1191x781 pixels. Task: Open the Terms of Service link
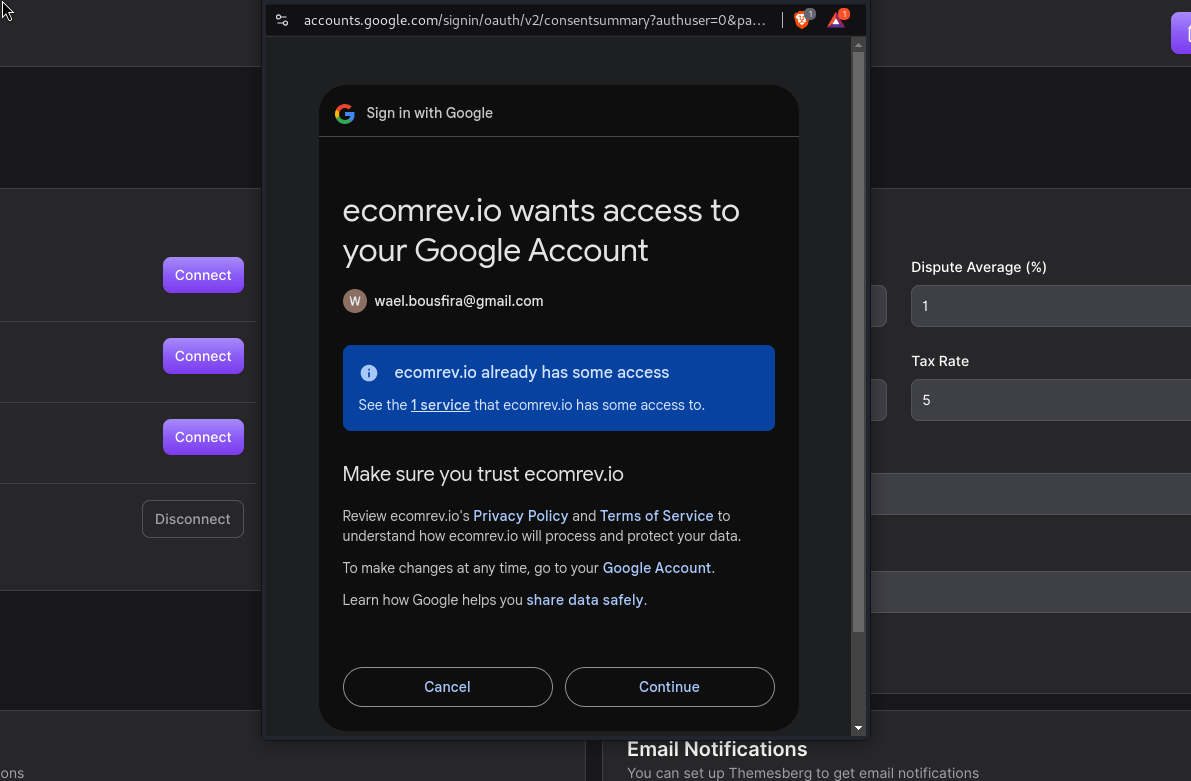[x=656, y=516]
